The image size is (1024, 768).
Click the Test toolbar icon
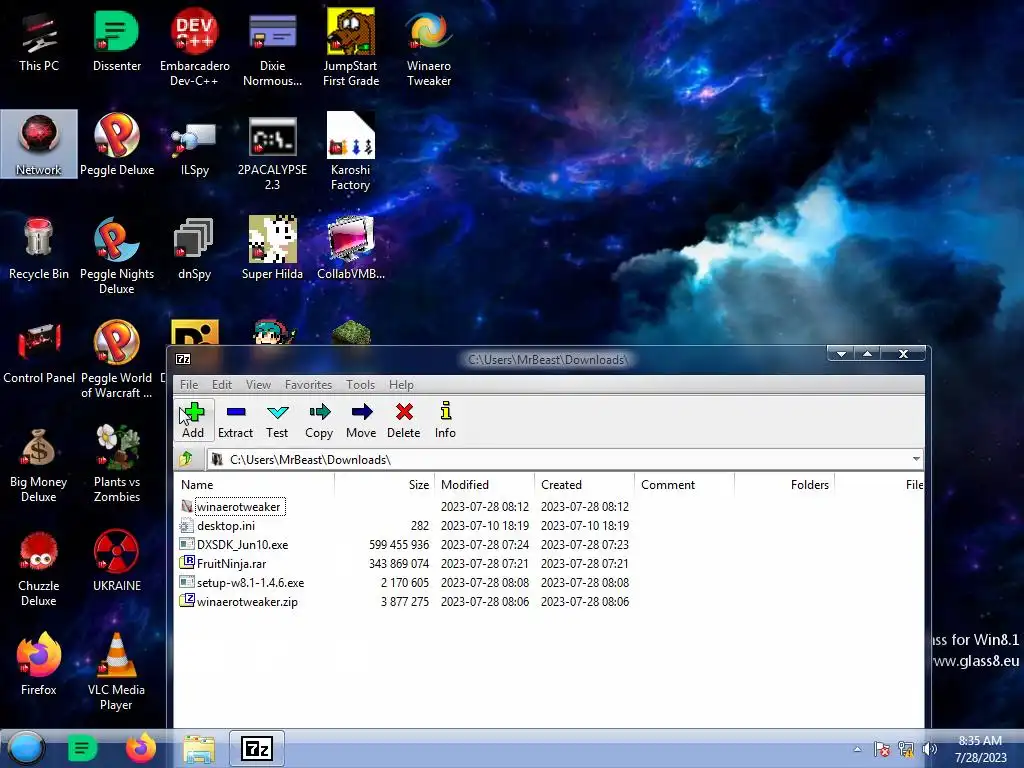[x=277, y=420]
